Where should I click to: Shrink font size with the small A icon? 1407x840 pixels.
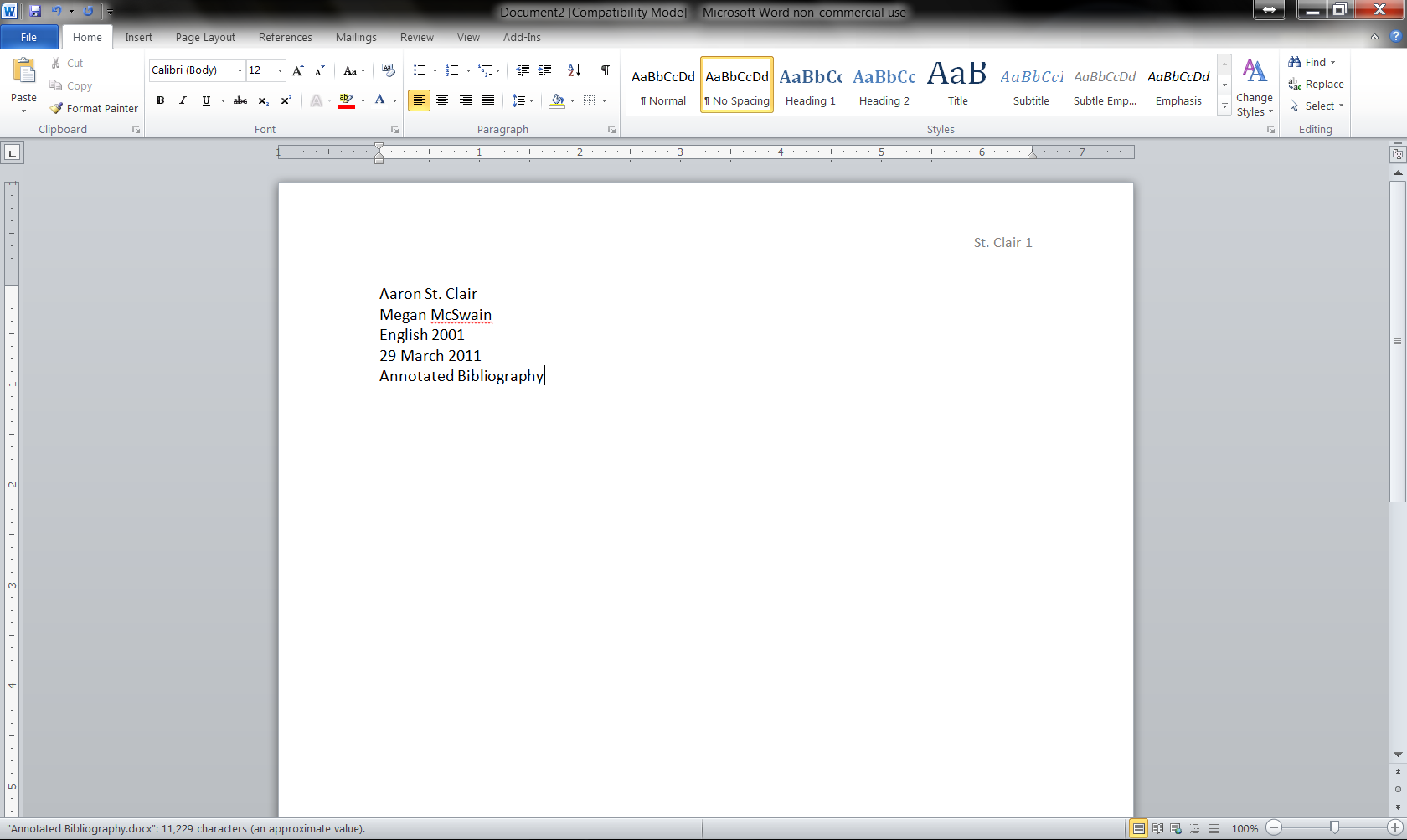(319, 70)
